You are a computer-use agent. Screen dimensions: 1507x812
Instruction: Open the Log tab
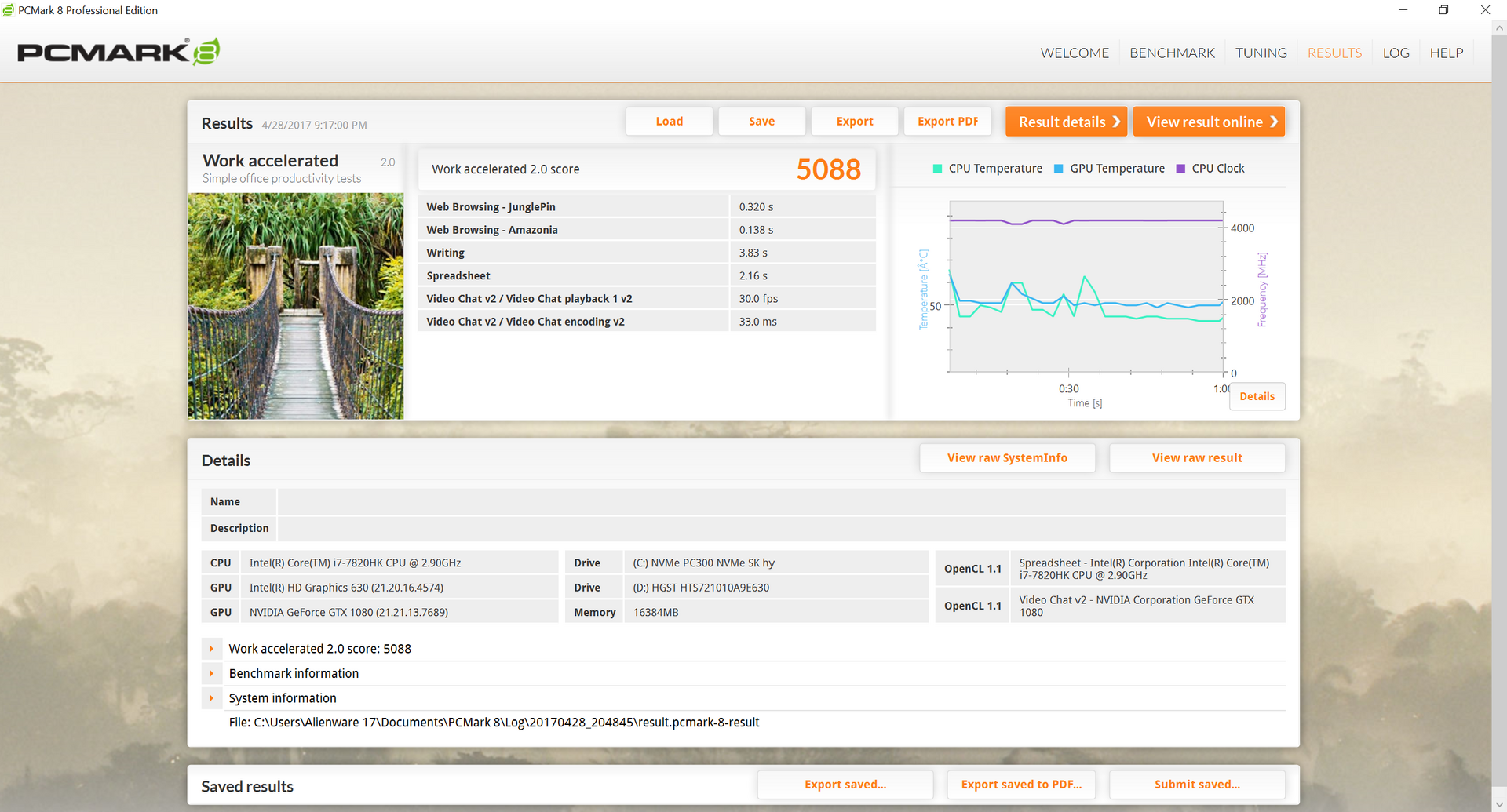pos(1396,53)
